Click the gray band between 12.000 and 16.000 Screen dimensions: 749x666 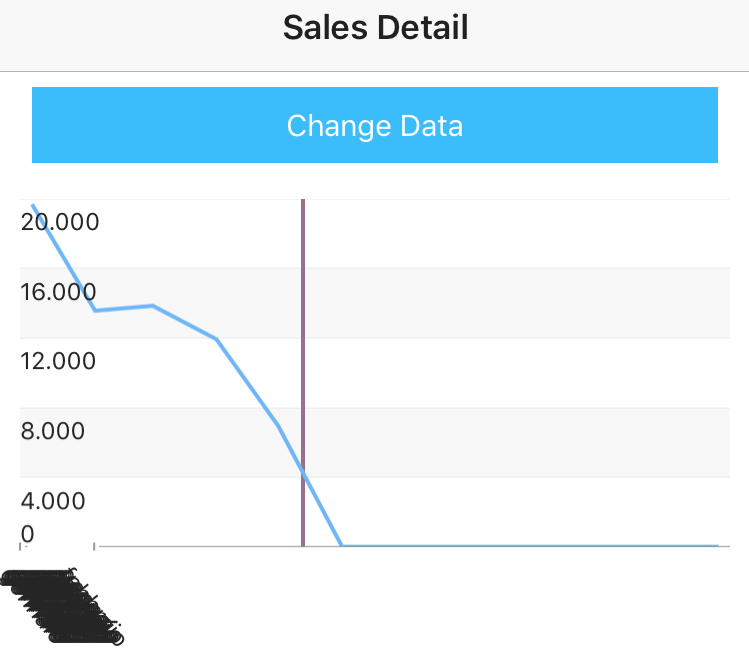pyautogui.click(x=450, y=303)
